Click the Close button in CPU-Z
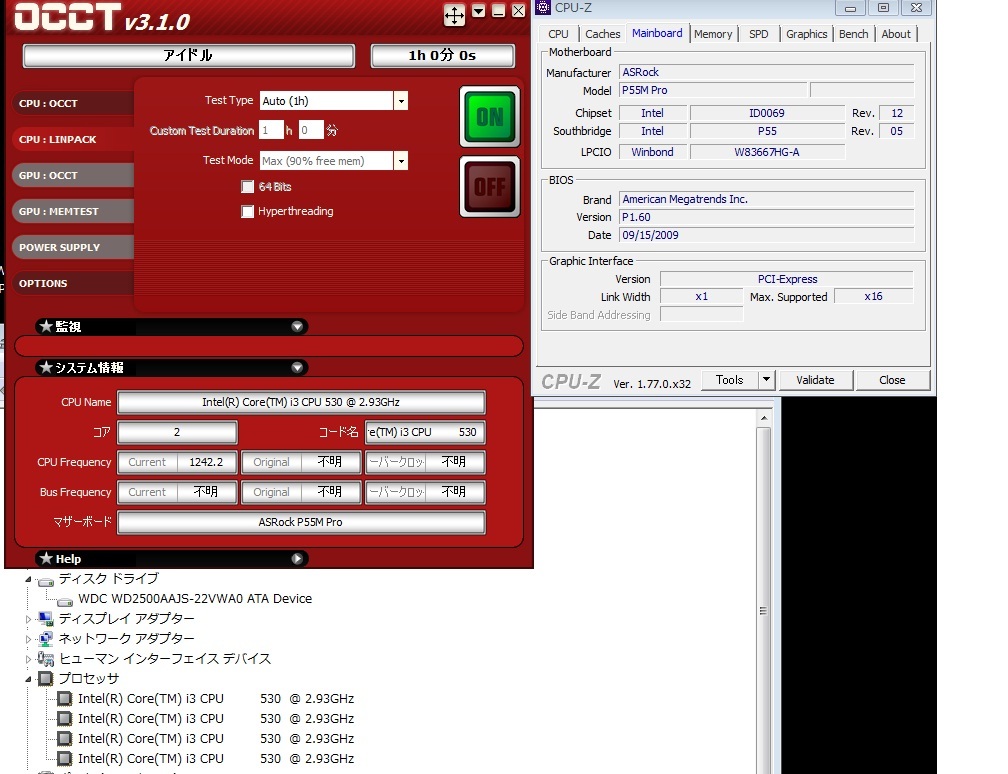This screenshot has width=1008, height=774. tap(892, 380)
